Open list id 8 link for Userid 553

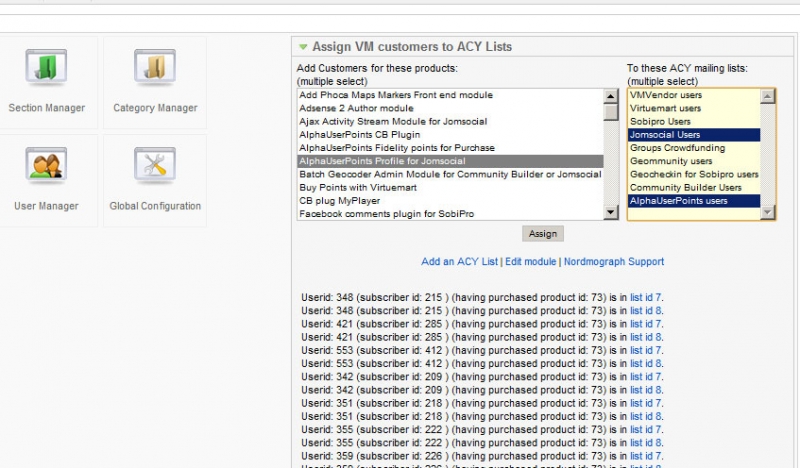(x=645, y=364)
